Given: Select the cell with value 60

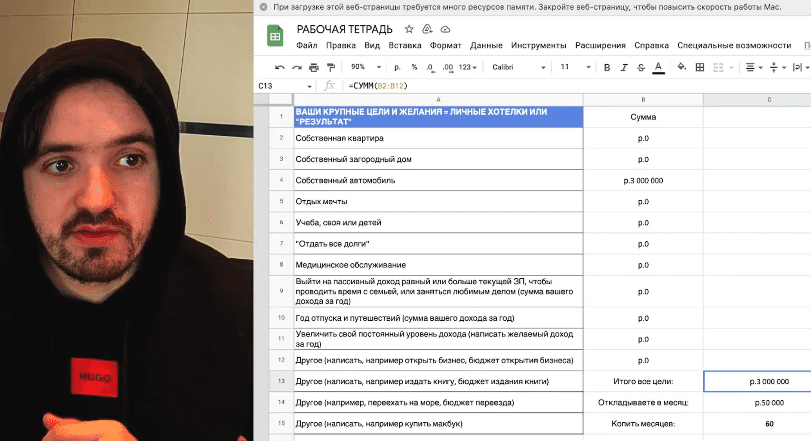Looking at the screenshot, I should (757, 424).
